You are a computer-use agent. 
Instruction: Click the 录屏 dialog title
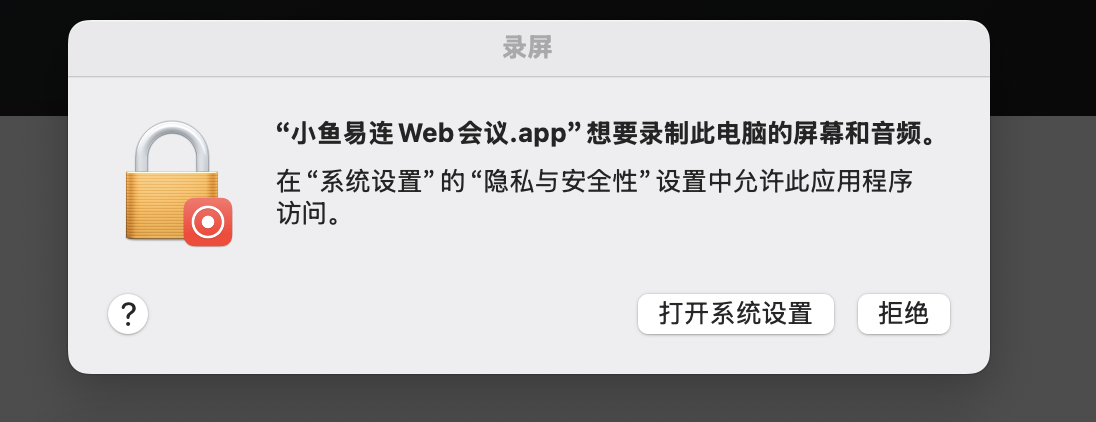tap(528, 48)
